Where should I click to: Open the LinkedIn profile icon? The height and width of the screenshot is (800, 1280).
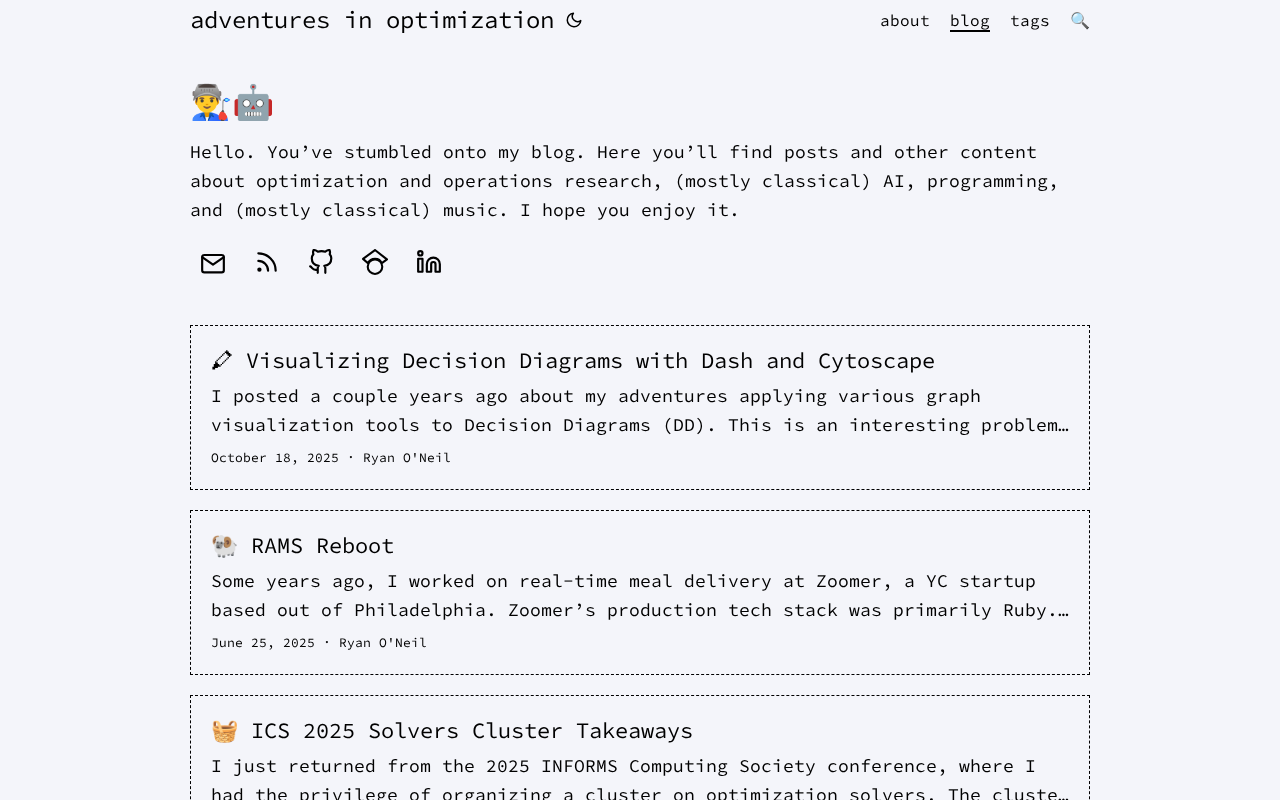[429, 262]
